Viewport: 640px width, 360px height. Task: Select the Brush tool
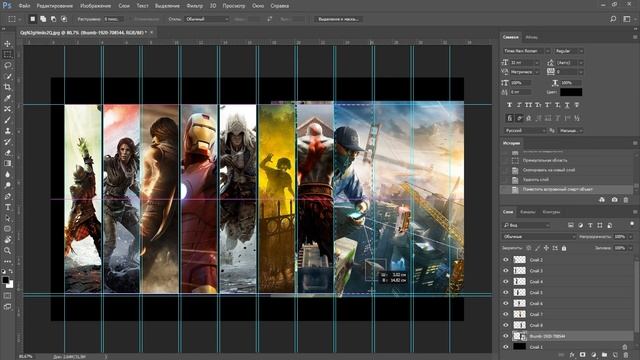[x=7, y=120]
